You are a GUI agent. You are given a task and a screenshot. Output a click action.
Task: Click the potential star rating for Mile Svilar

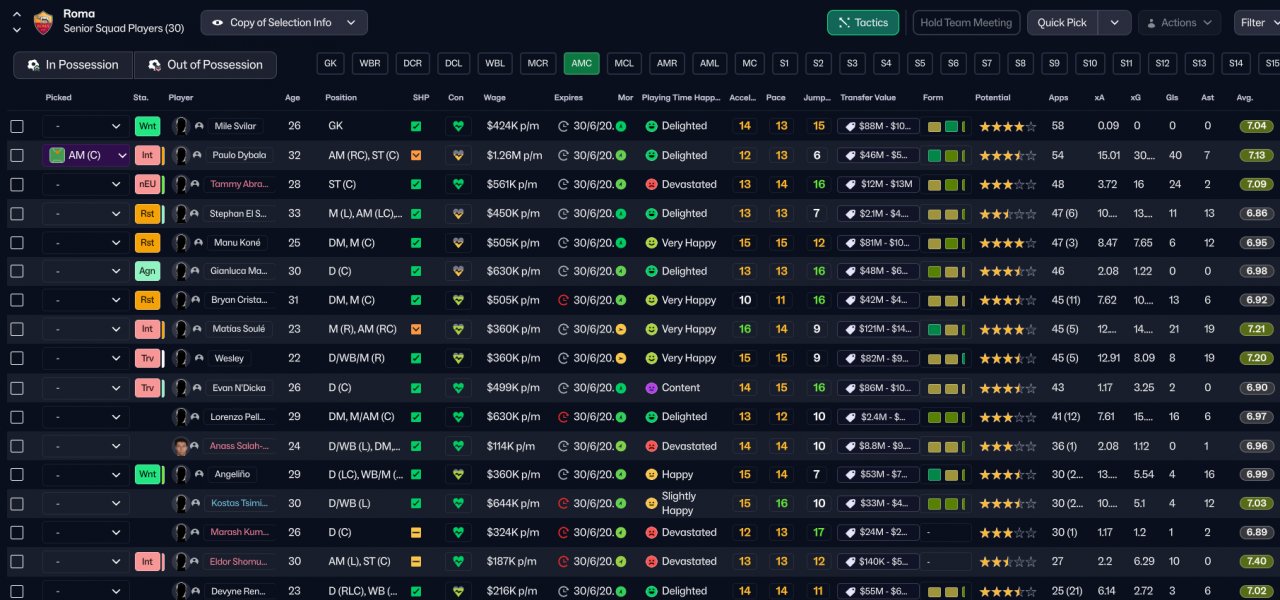pyautogui.click(x=1007, y=127)
